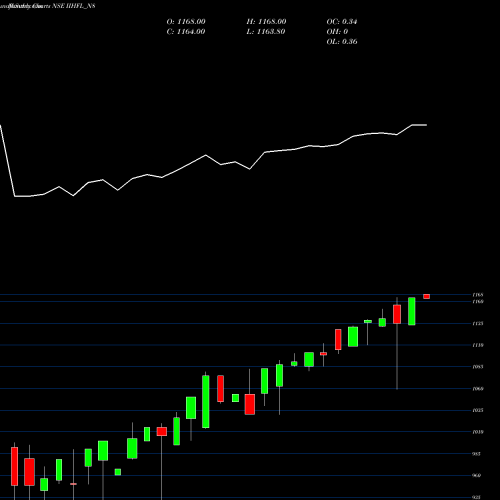Click the 'OH: 0' reading
Viewport: 500px width, 500px height.
pyautogui.click(x=337, y=32)
